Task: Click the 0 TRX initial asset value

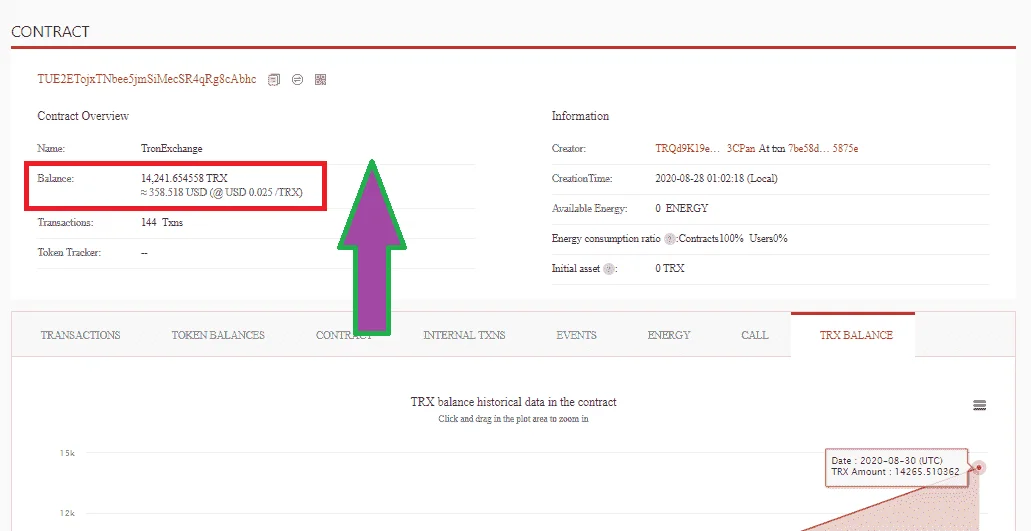Action: 669,268
